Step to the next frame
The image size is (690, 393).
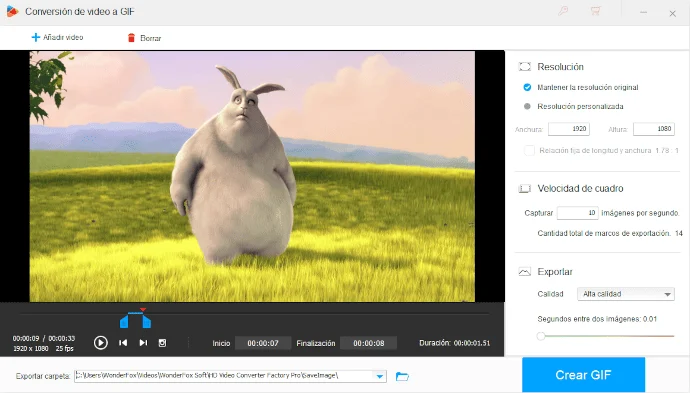(143, 342)
